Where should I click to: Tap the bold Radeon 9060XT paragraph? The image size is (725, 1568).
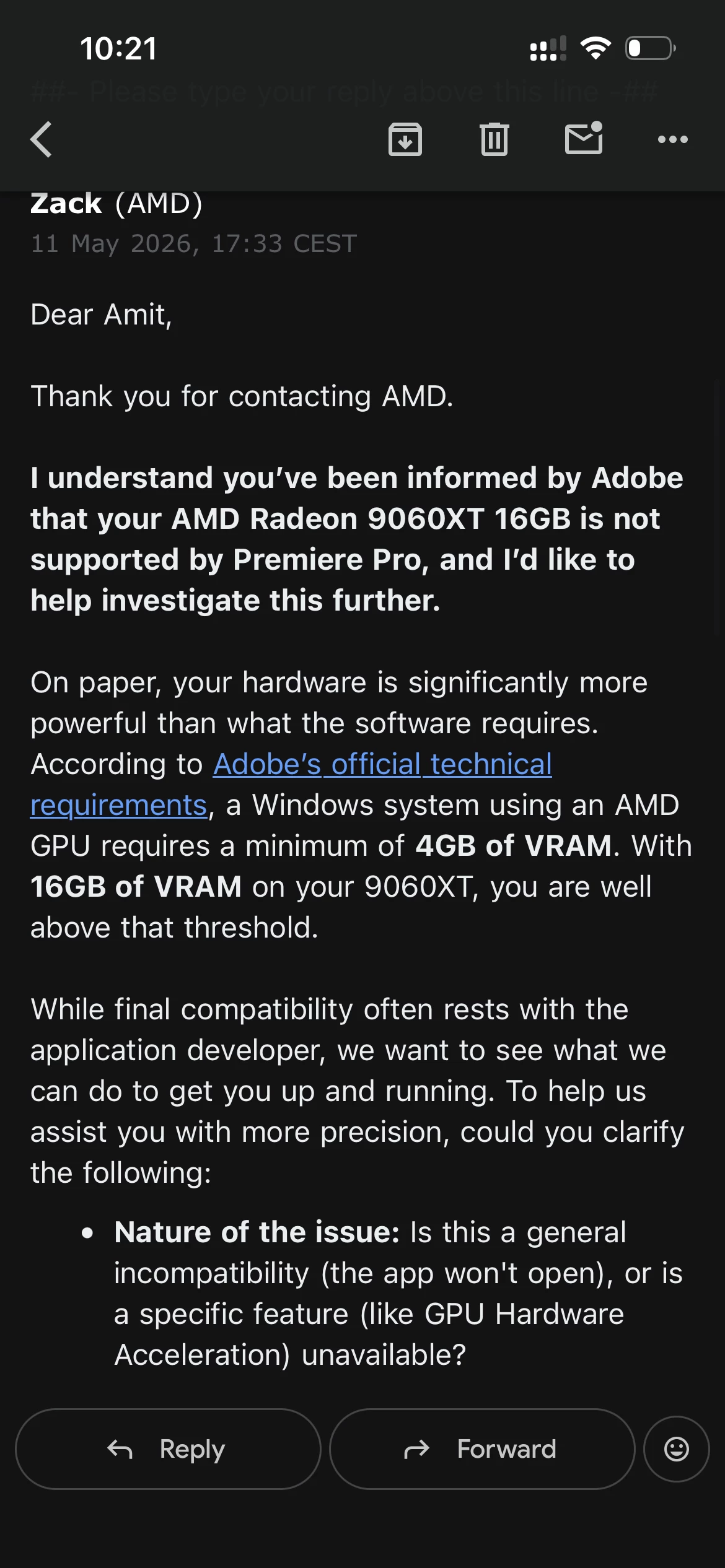(x=357, y=539)
